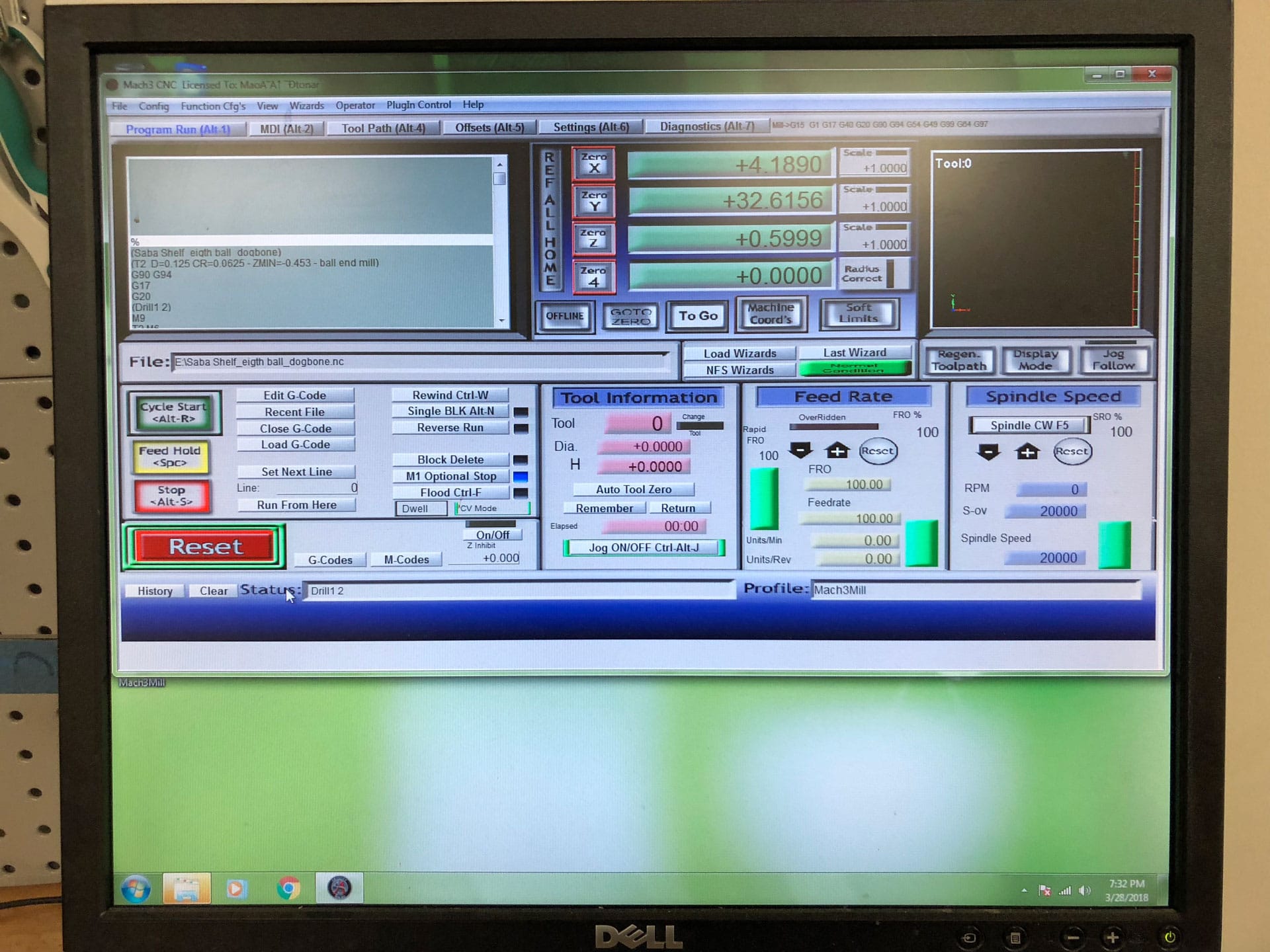Viewport: 1270px width, 952px height.
Task: Raise the spindle speed with the plus arrow
Action: pyautogui.click(x=1027, y=452)
